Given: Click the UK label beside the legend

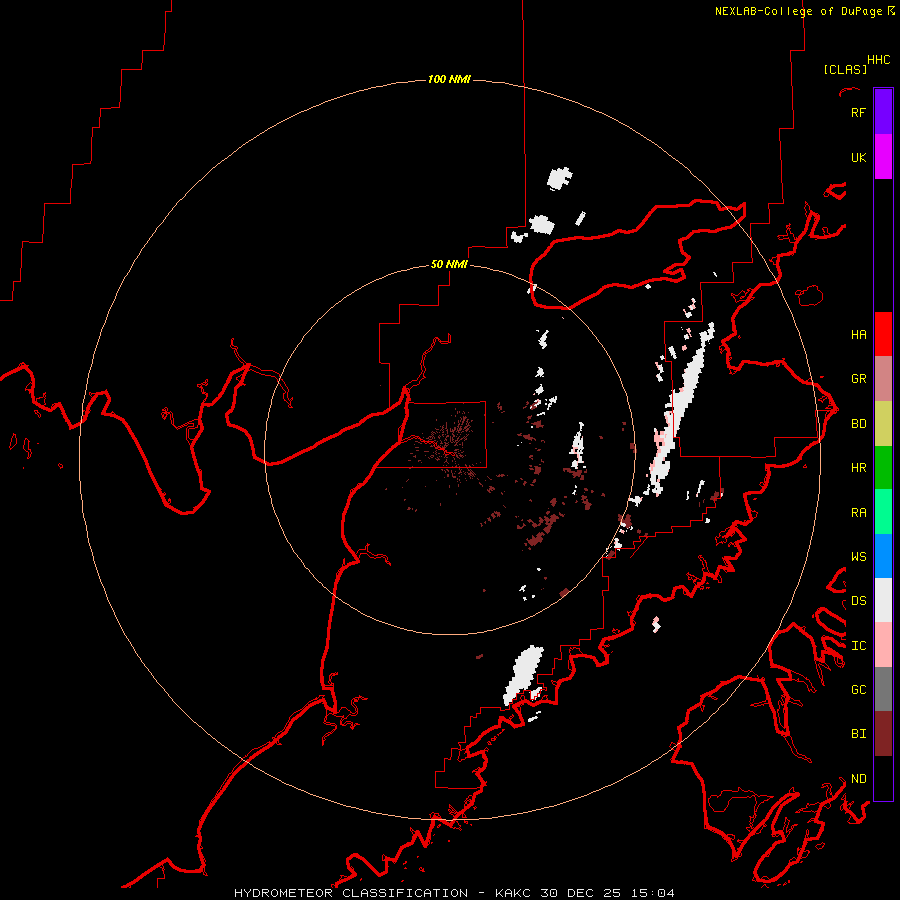Looking at the screenshot, I should tap(858, 157).
